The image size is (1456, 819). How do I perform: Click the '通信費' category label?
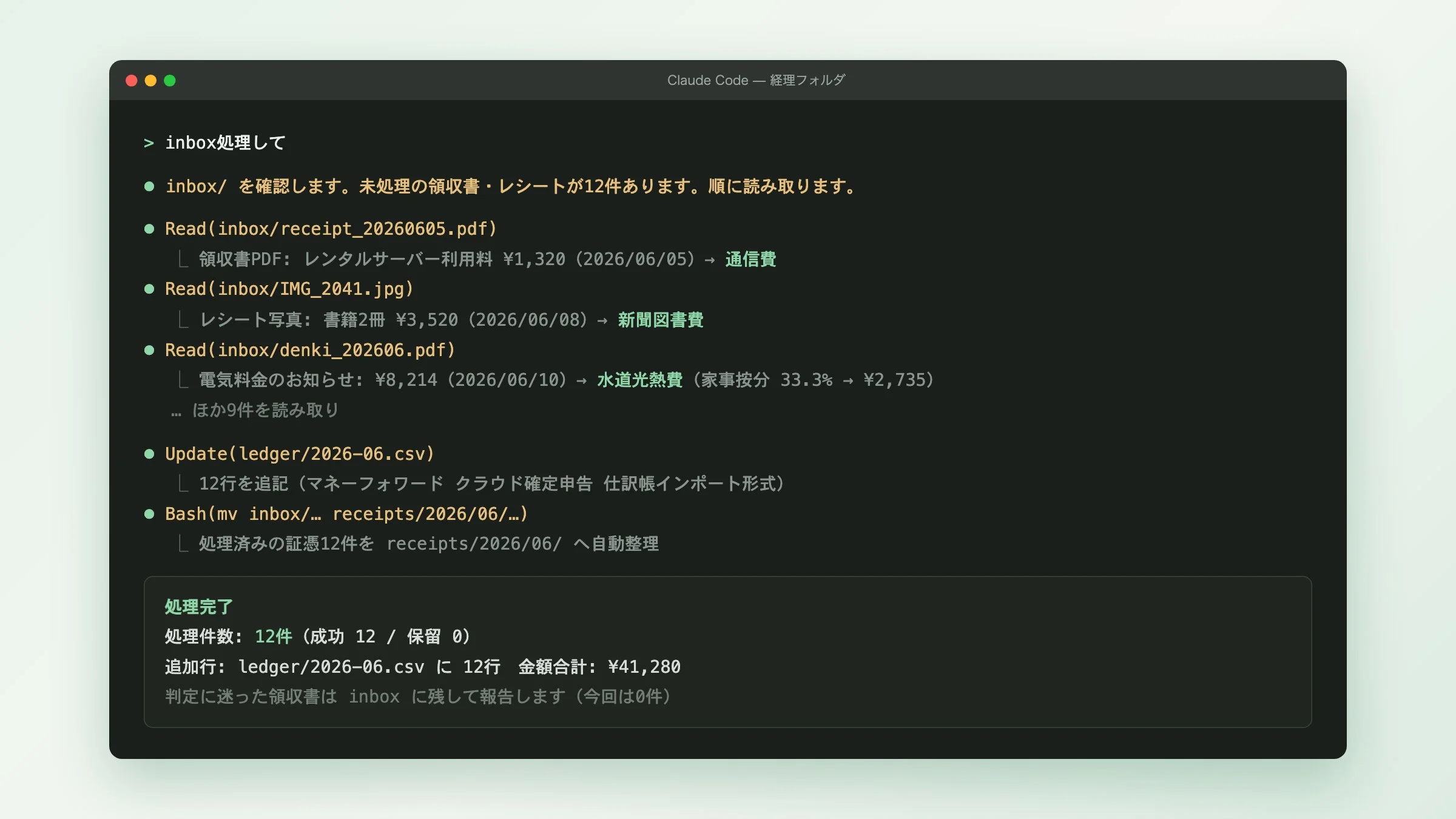point(750,259)
